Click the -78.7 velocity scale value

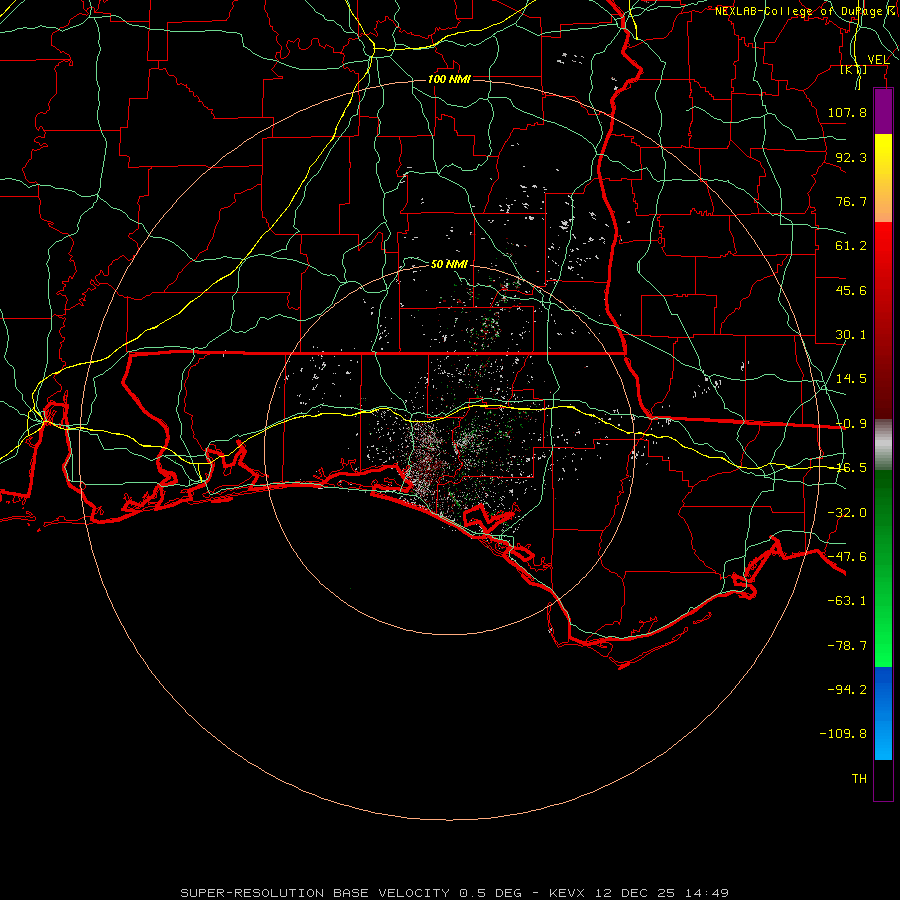[x=847, y=646]
